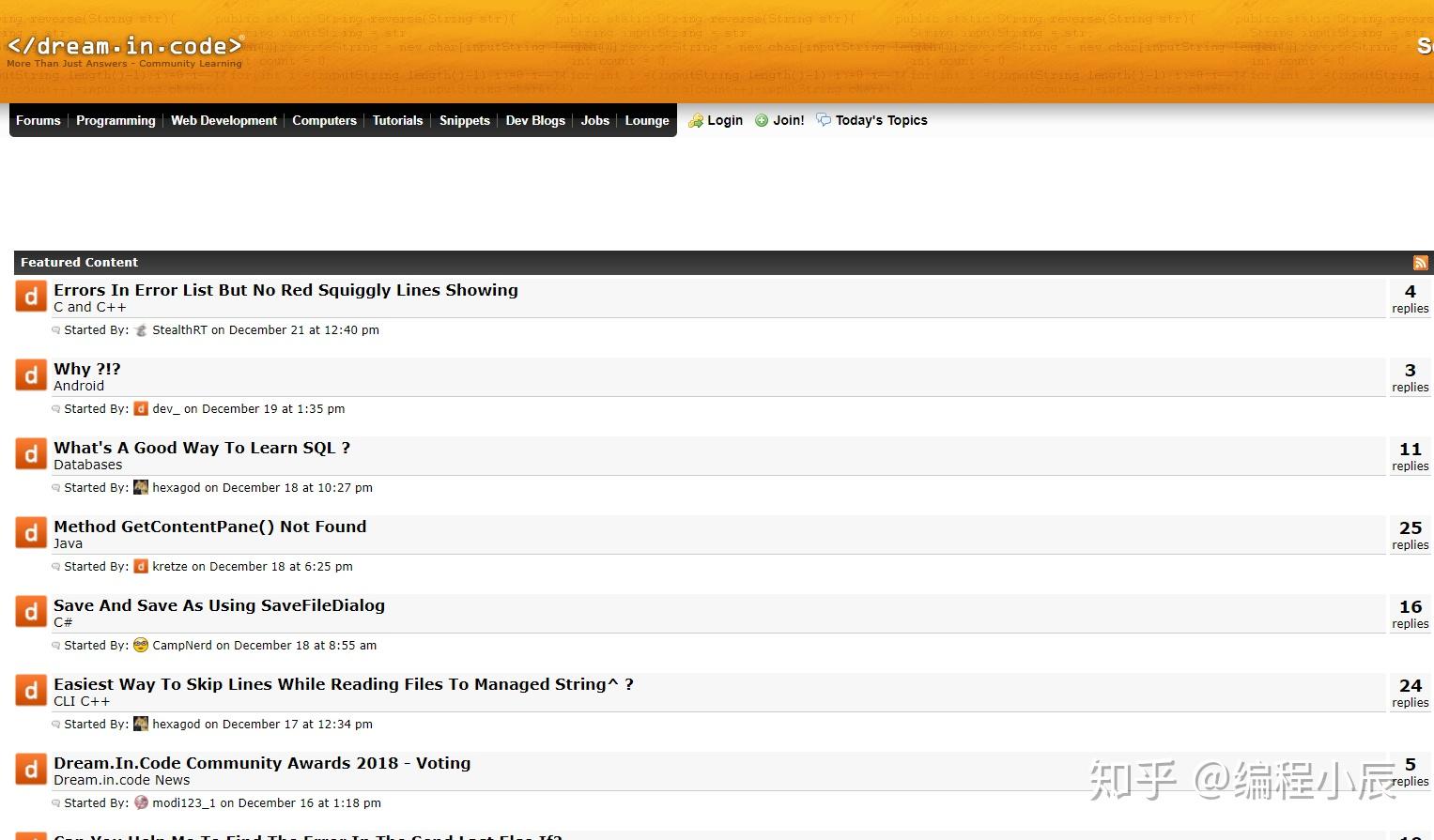Open topic Errors In Error List But No Red Squiggly Lines
This screenshot has height=840, width=1434.
coord(285,290)
